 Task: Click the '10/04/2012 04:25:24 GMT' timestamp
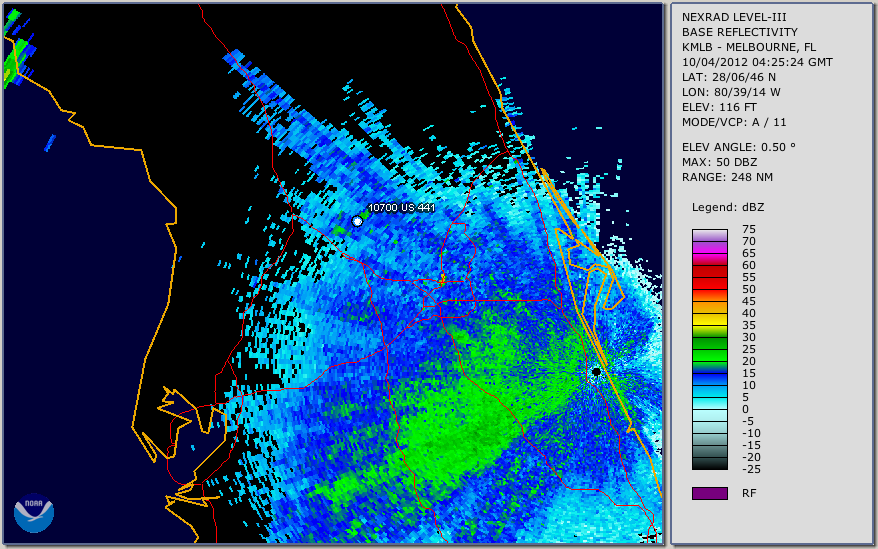pyautogui.click(x=757, y=62)
